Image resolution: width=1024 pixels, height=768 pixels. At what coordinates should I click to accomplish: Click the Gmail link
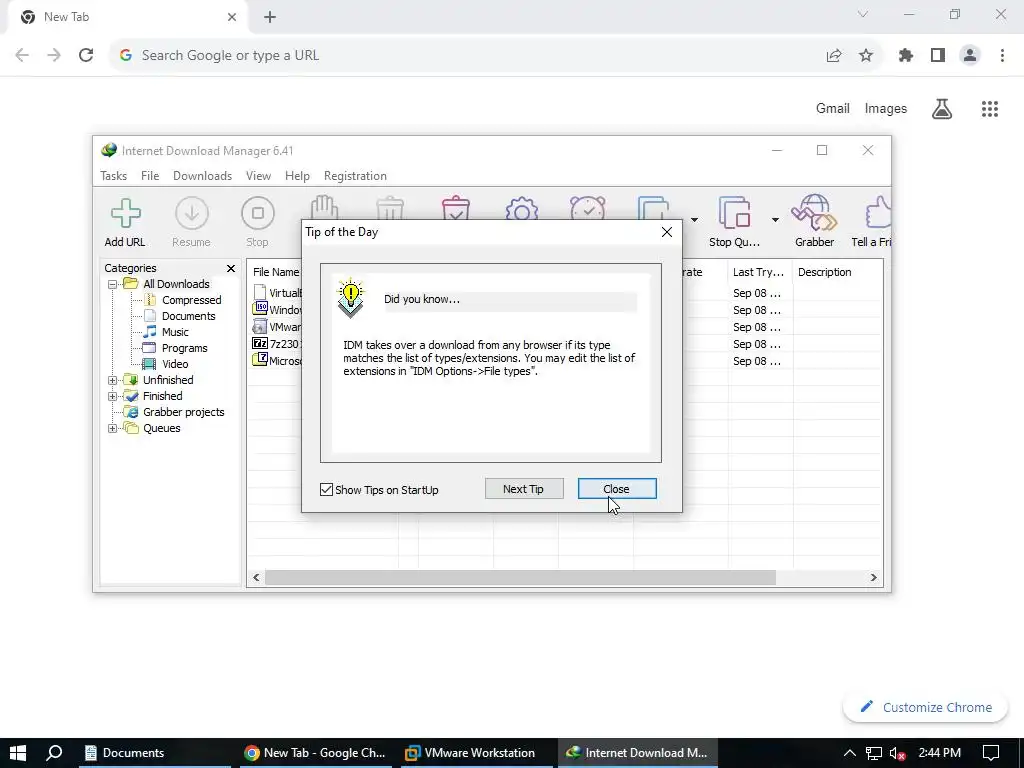(x=833, y=108)
